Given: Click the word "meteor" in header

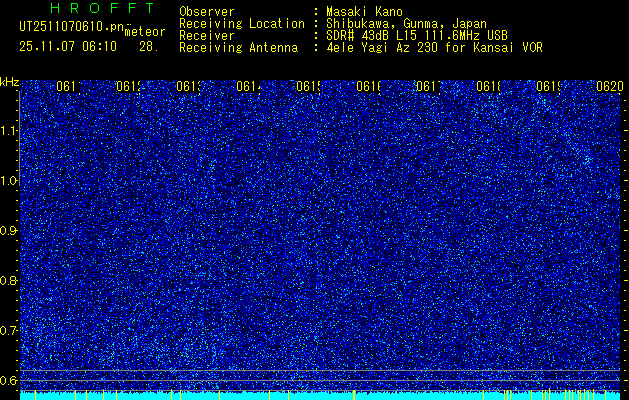Looking at the screenshot, I should 145,32.
